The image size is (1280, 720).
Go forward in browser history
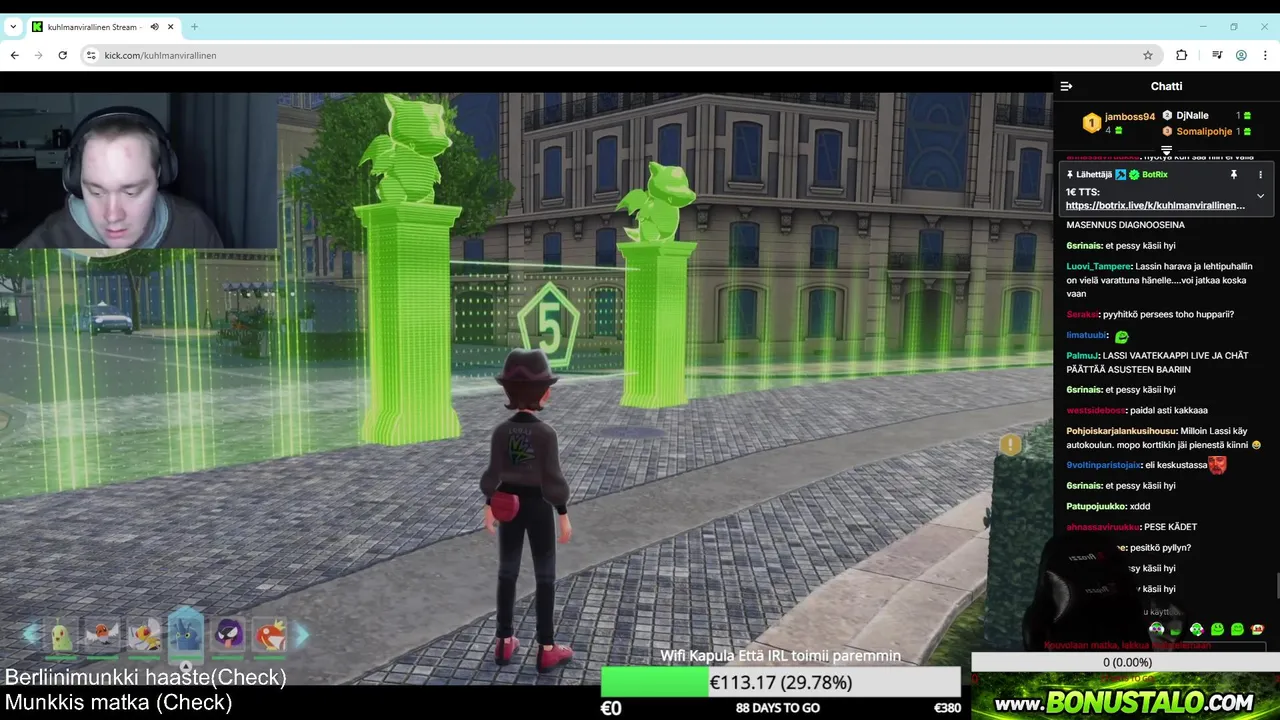coord(38,55)
